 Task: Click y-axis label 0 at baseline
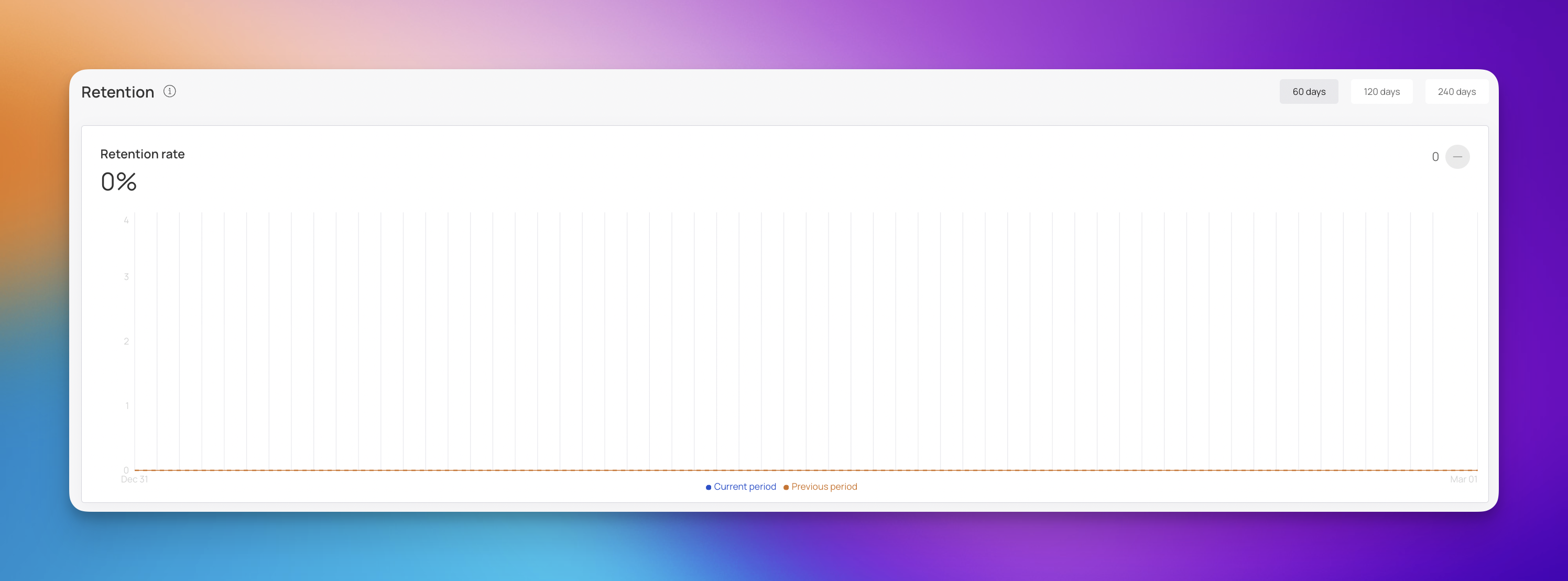126,470
